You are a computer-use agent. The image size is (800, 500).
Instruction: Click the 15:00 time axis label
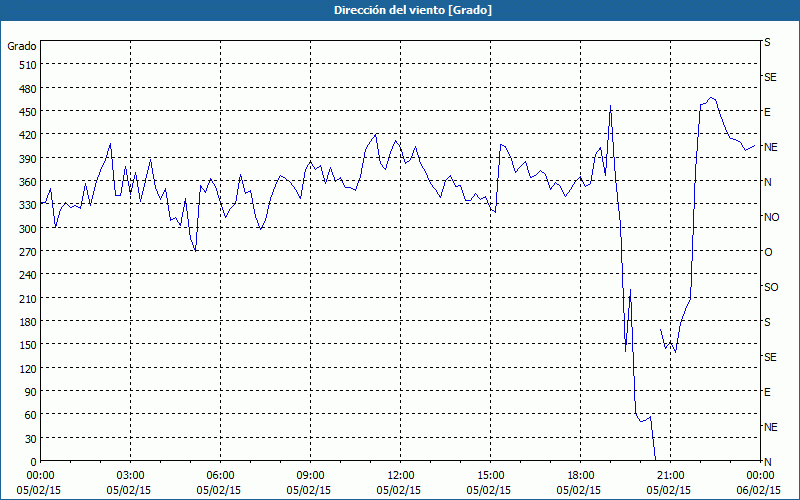490,476
